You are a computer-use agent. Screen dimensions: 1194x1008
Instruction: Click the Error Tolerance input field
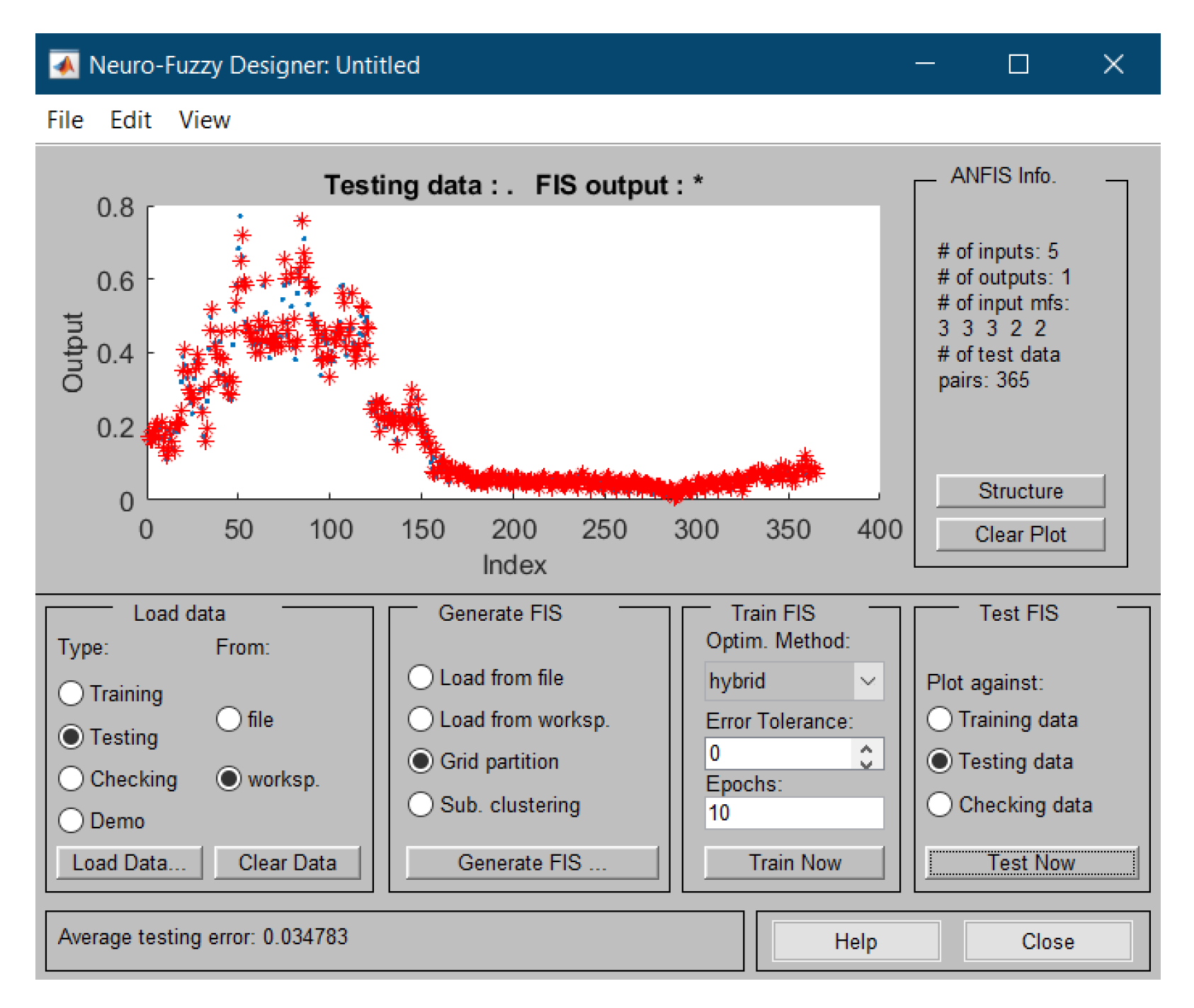tap(779, 754)
